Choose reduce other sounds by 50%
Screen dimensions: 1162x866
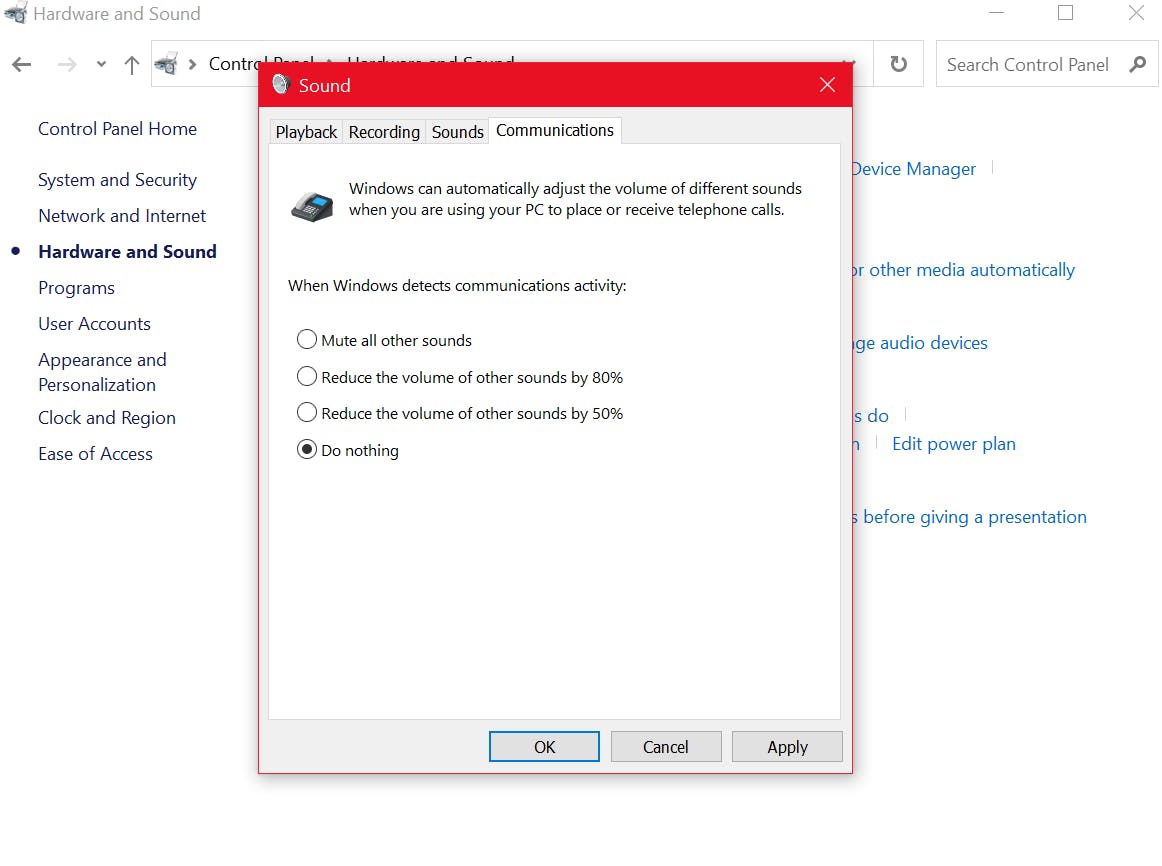tap(459, 413)
